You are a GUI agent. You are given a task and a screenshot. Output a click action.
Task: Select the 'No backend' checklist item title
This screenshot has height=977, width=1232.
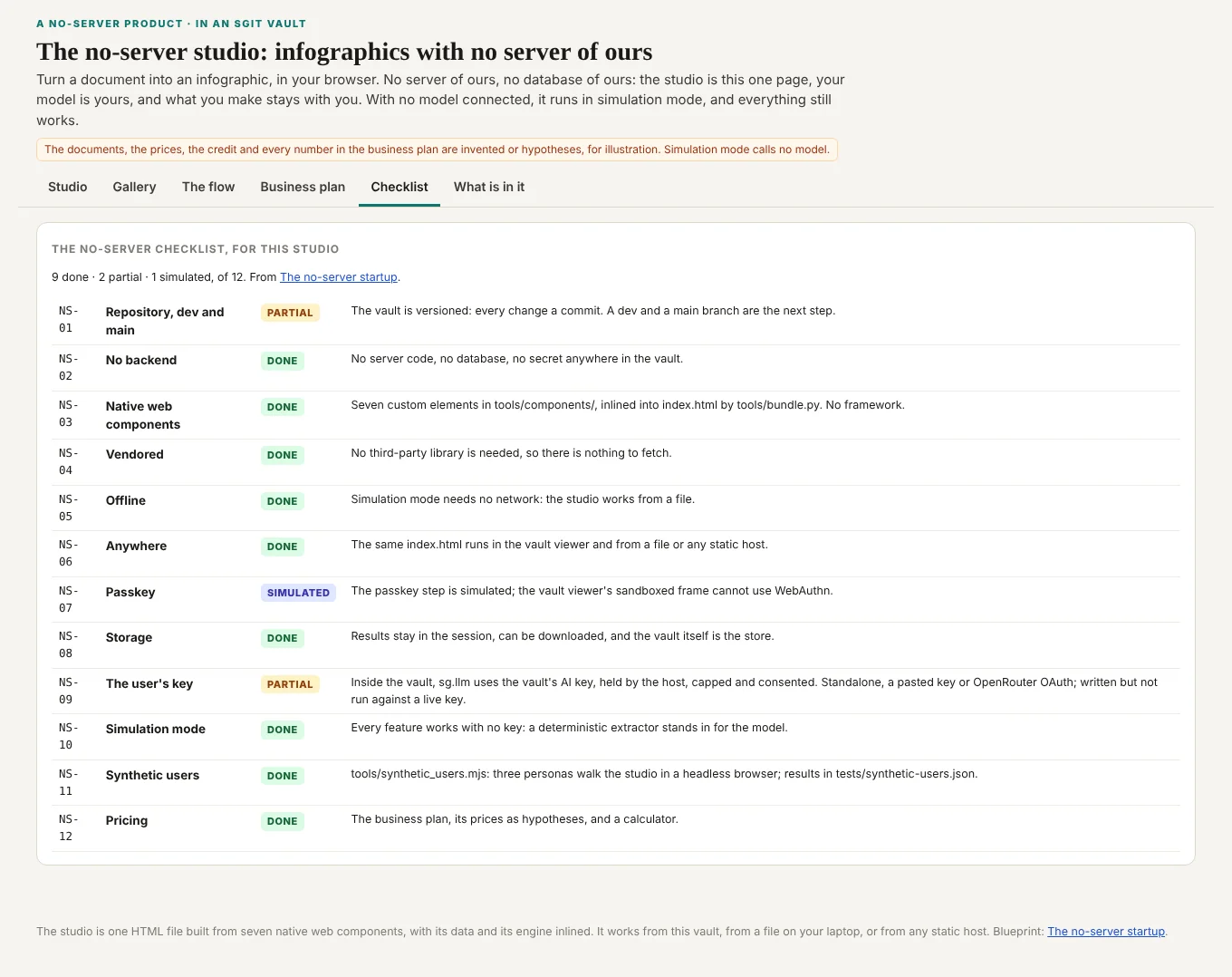click(141, 360)
